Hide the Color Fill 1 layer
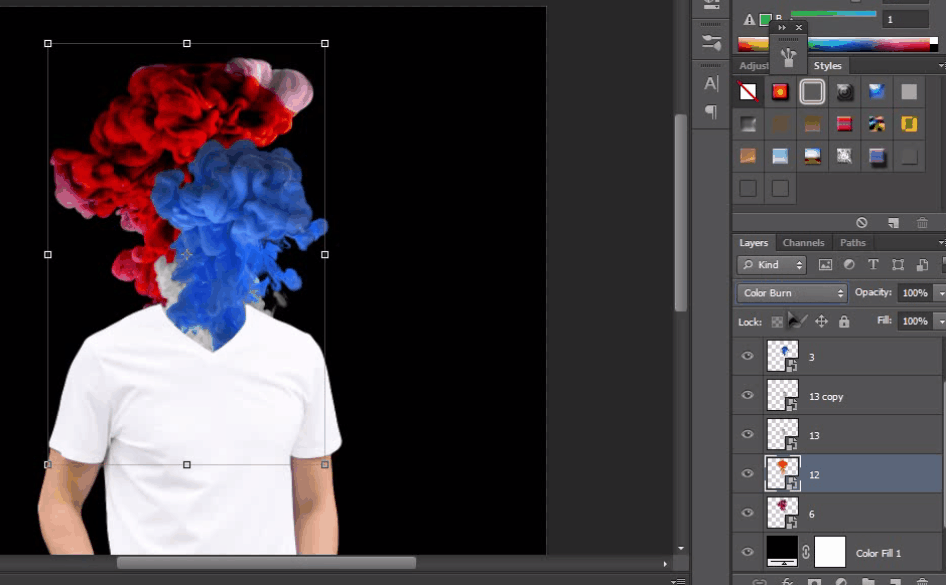The width and height of the screenshot is (946, 585). click(x=747, y=552)
